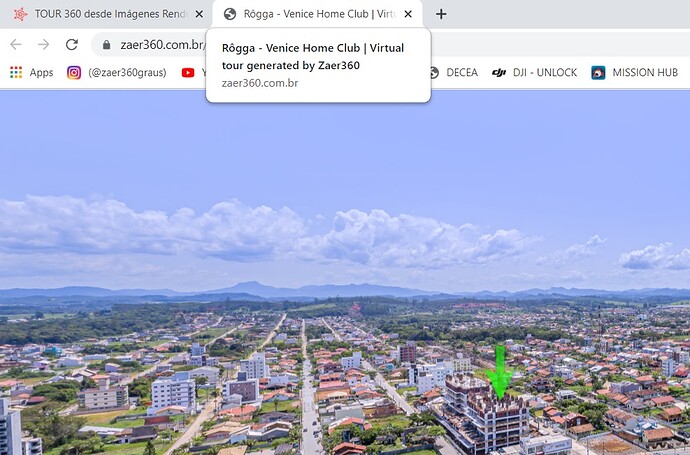Click the Mission Hub bookmark icon
This screenshot has height=455, width=690.
coord(598,73)
